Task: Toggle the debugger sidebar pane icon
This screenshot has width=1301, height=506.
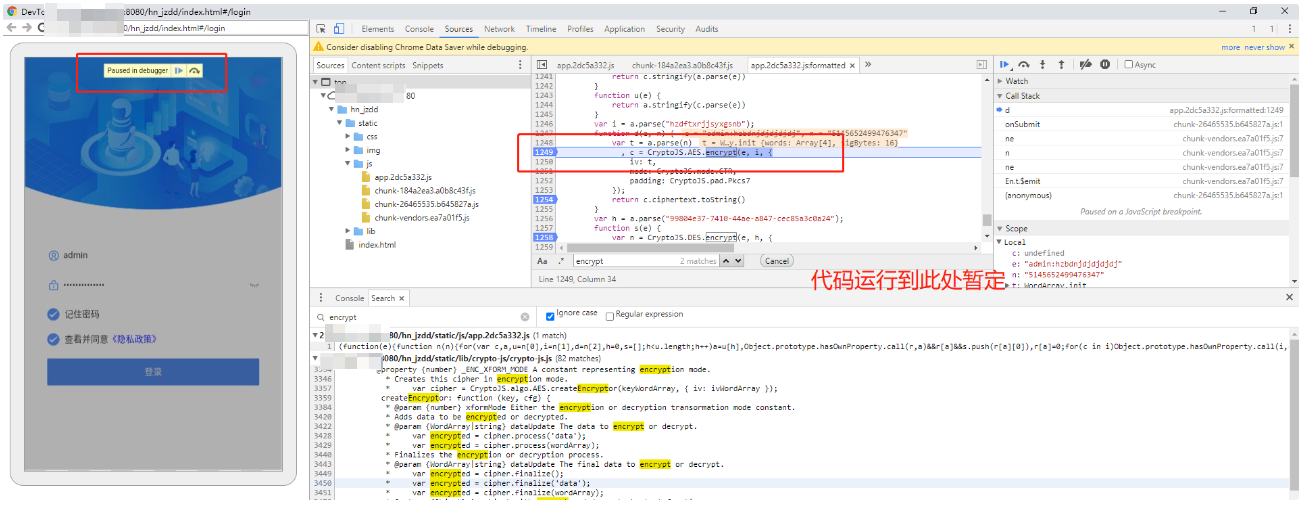Action: click(982, 65)
